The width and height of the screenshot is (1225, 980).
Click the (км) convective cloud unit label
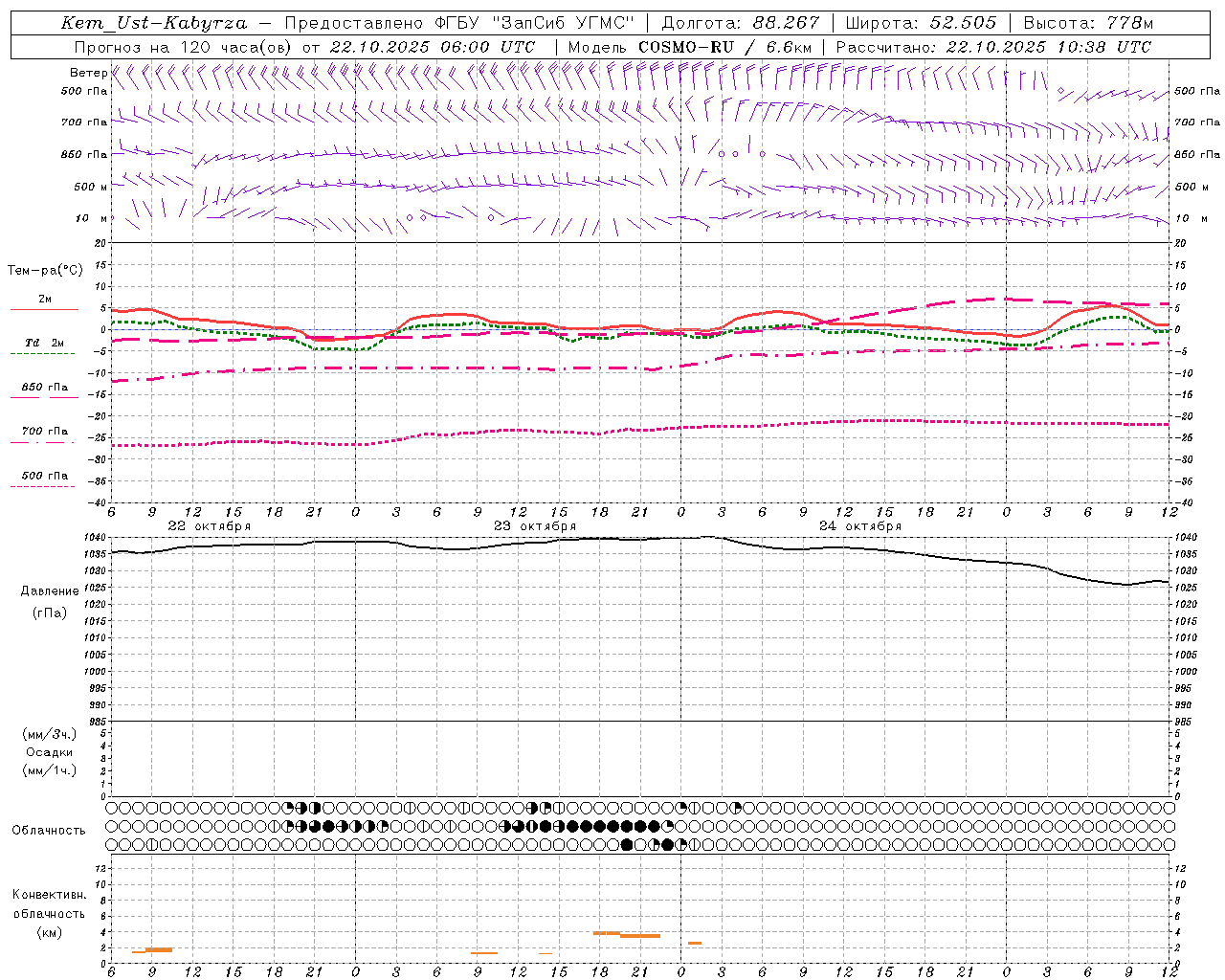[49, 932]
